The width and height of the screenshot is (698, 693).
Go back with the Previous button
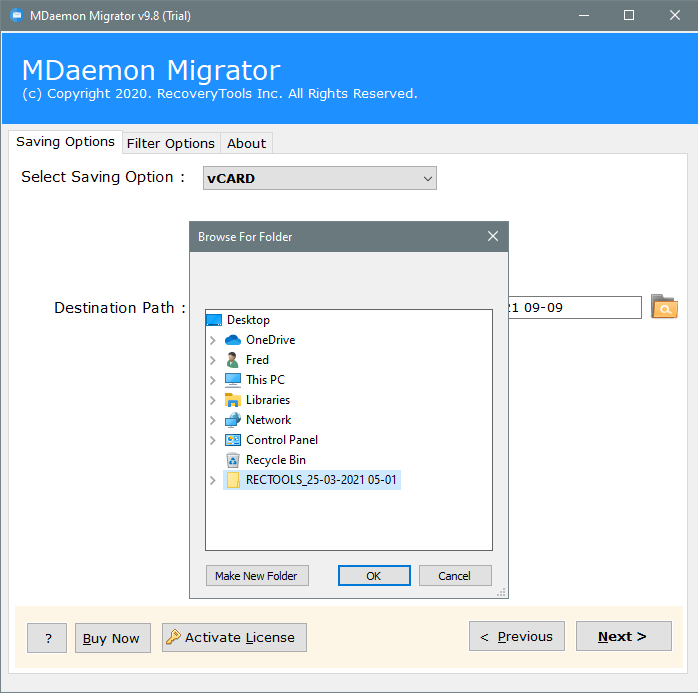[x=516, y=636]
